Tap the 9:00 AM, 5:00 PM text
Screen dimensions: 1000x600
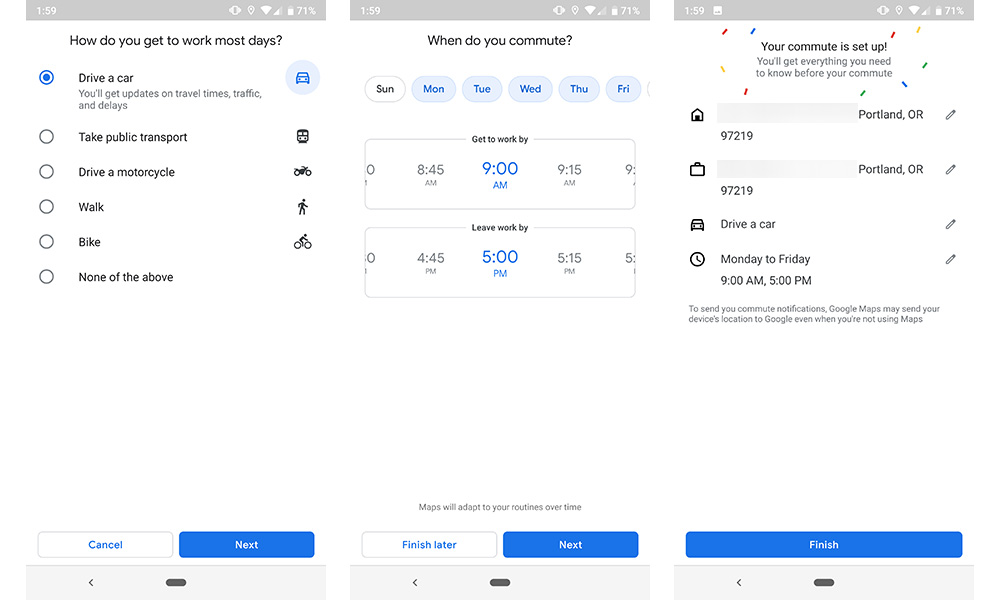(x=766, y=281)
